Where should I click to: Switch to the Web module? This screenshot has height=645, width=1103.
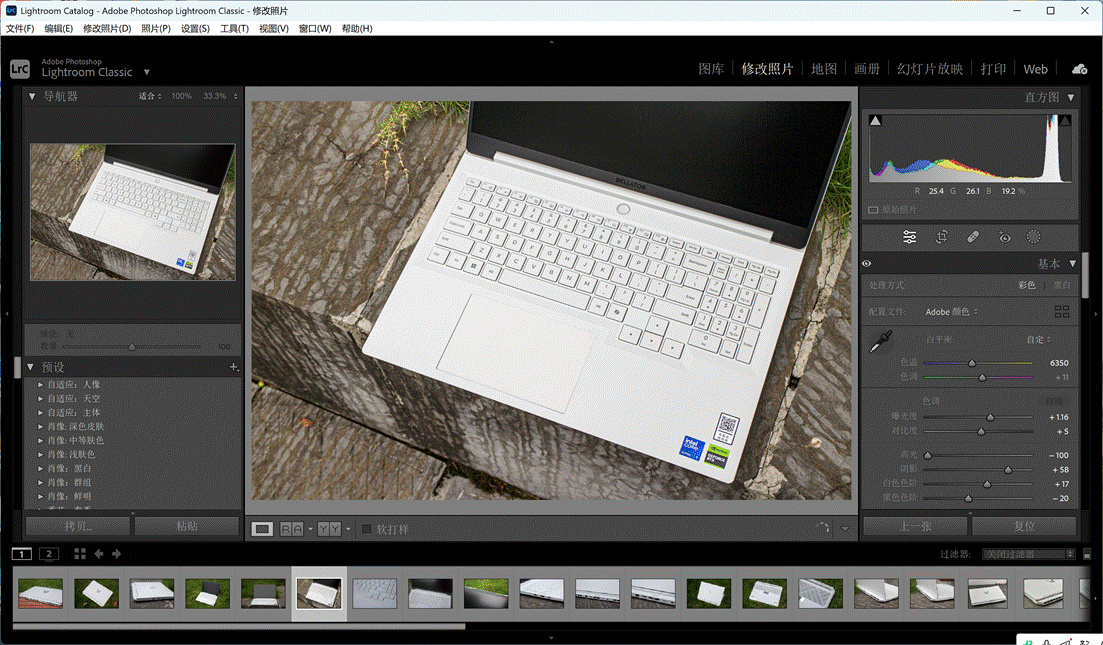[x=1035, y=69]
